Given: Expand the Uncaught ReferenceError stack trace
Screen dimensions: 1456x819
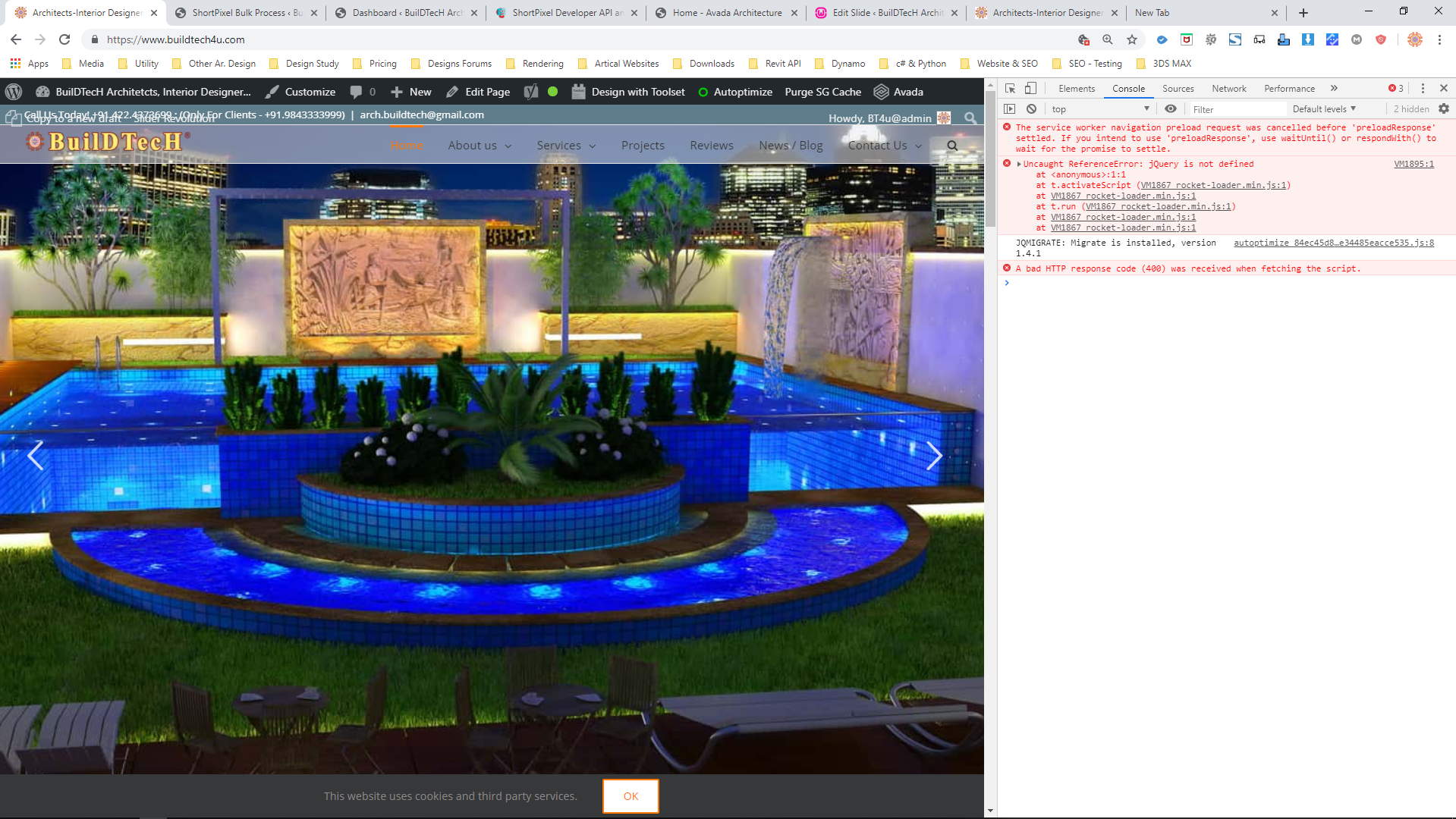Looking at the screenshot, I should point(1019,165).
